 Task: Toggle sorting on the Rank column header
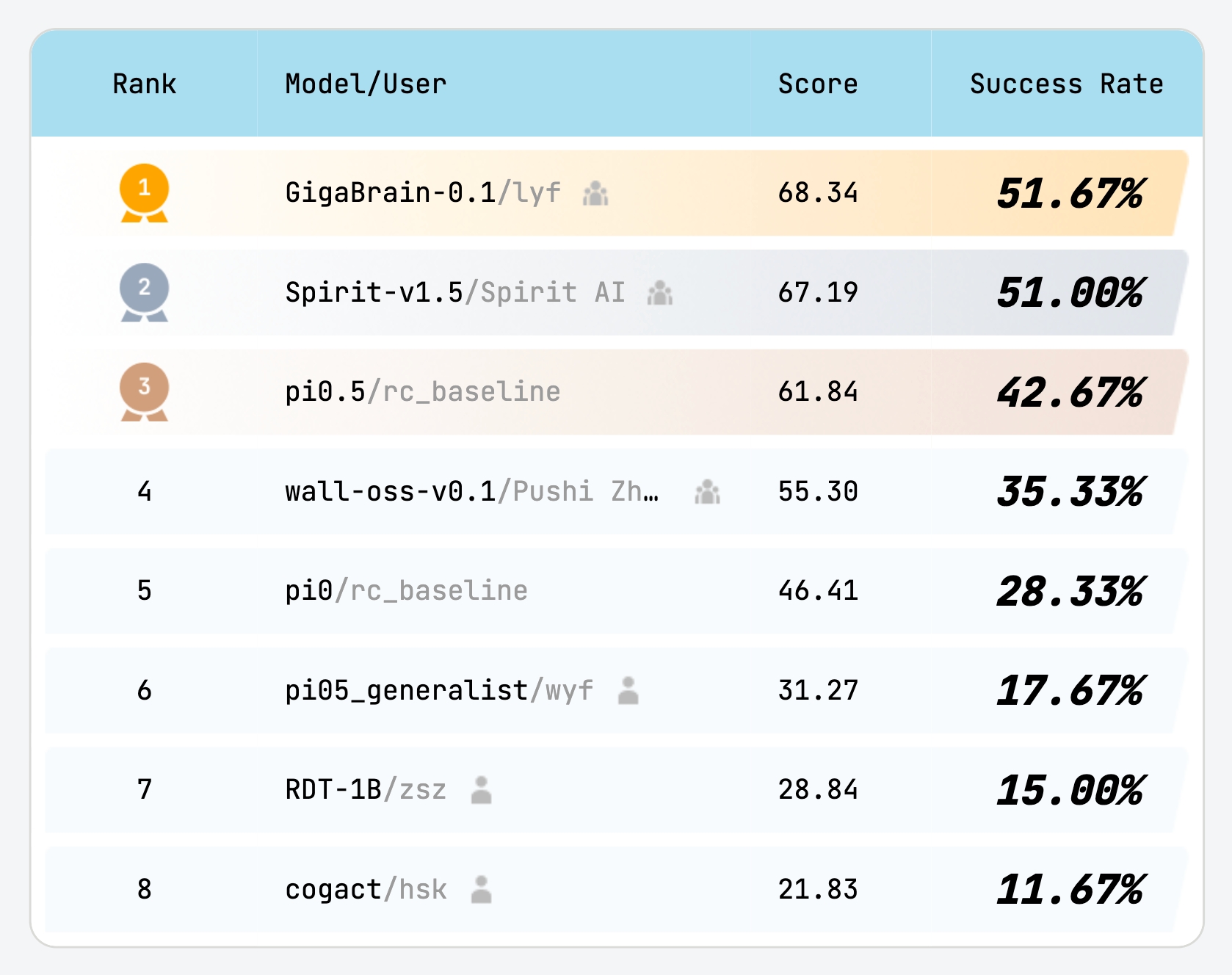pos(144,84)
